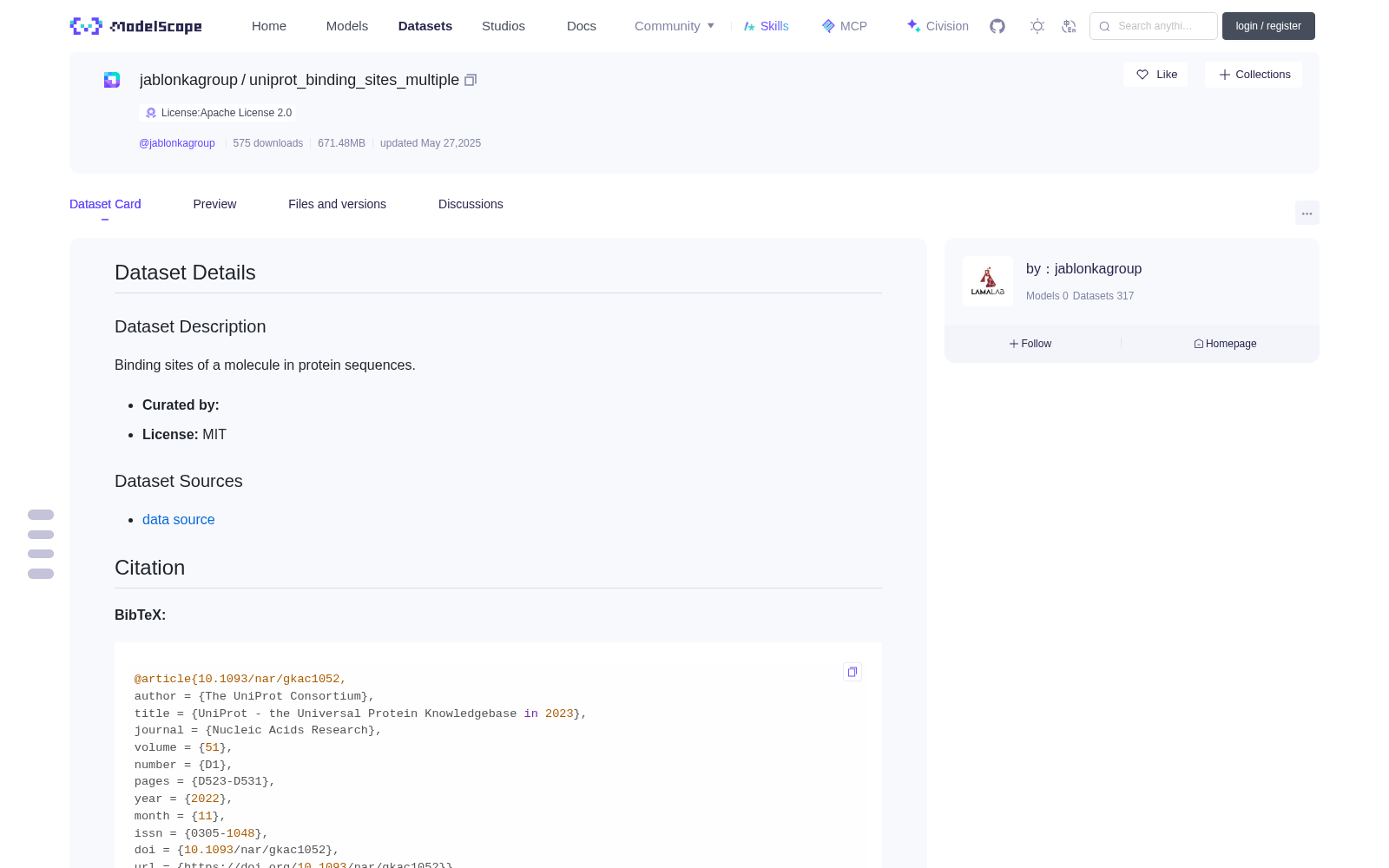Click the LAMALAB organization thumbnail
Screen dimensions: 1389x868
tap(988, 281)
